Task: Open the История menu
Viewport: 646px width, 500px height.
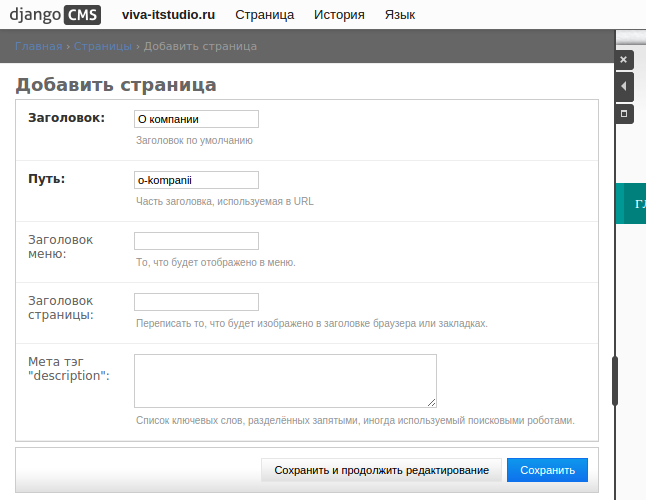Action: pyautogui.click(x=339, y=15)
